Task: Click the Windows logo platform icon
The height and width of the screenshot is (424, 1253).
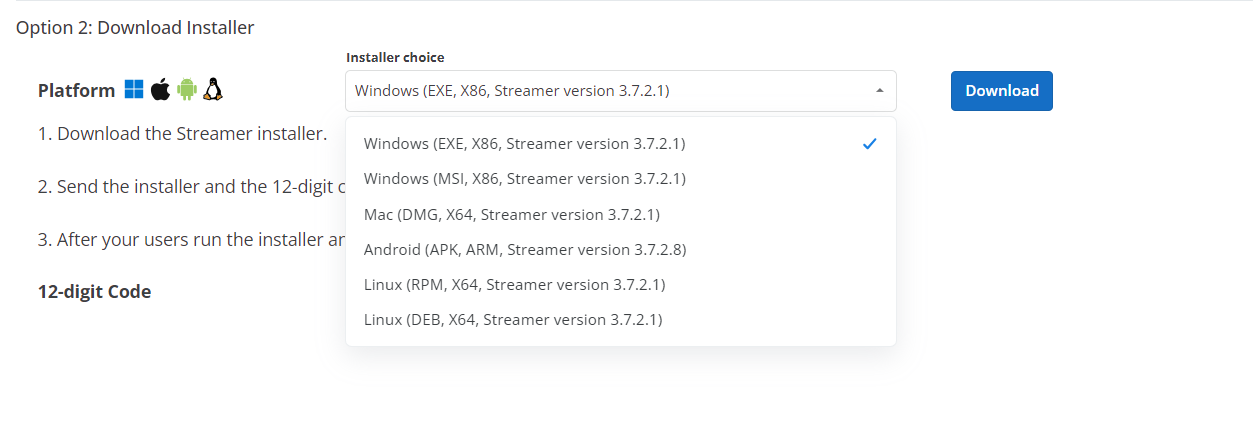Action: click(134, 90)
